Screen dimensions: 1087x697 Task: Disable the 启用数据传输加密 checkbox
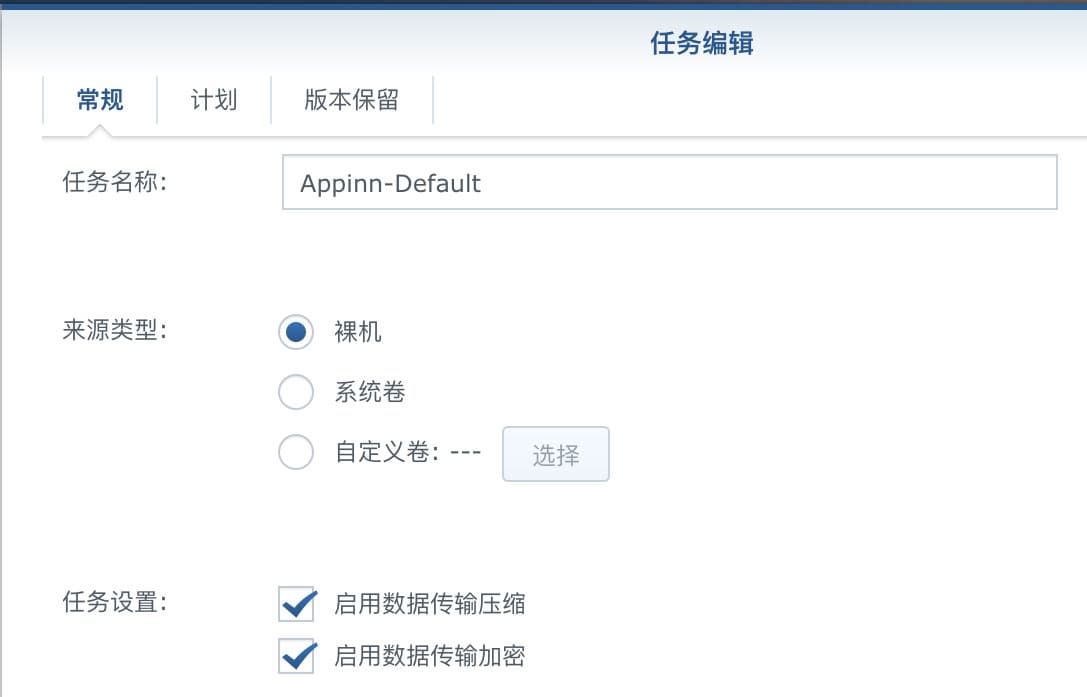point(297,655)
